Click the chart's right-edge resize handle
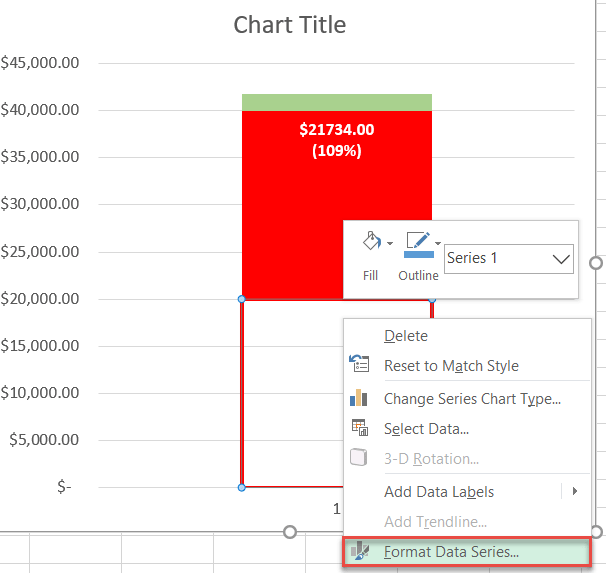 click(597, 263)
